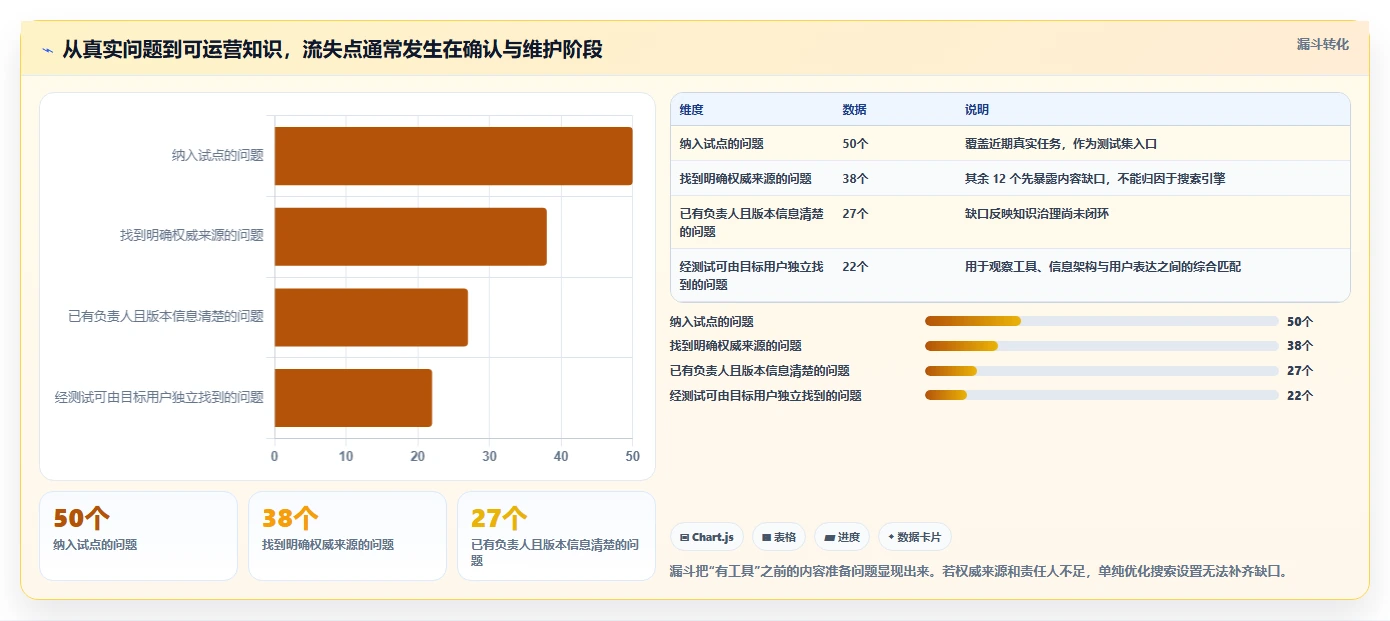Select the 表格 chip

coord(779,537)
